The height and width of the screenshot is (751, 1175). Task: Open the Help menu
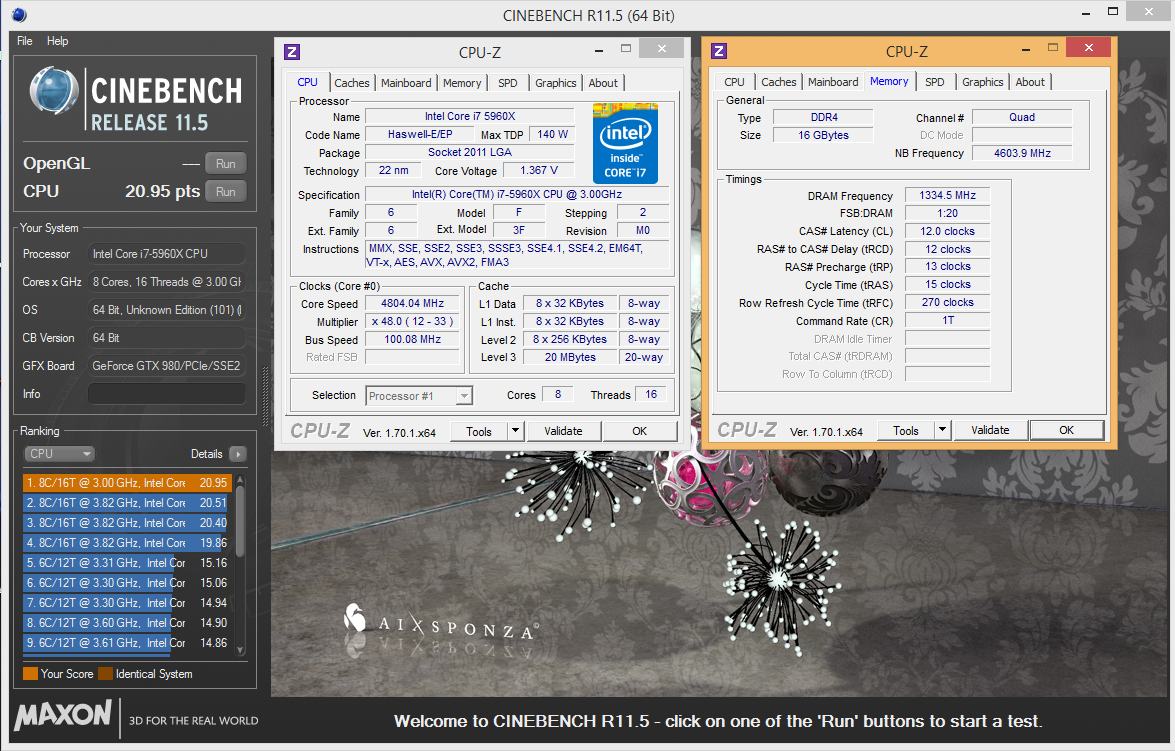coord(58,41)
